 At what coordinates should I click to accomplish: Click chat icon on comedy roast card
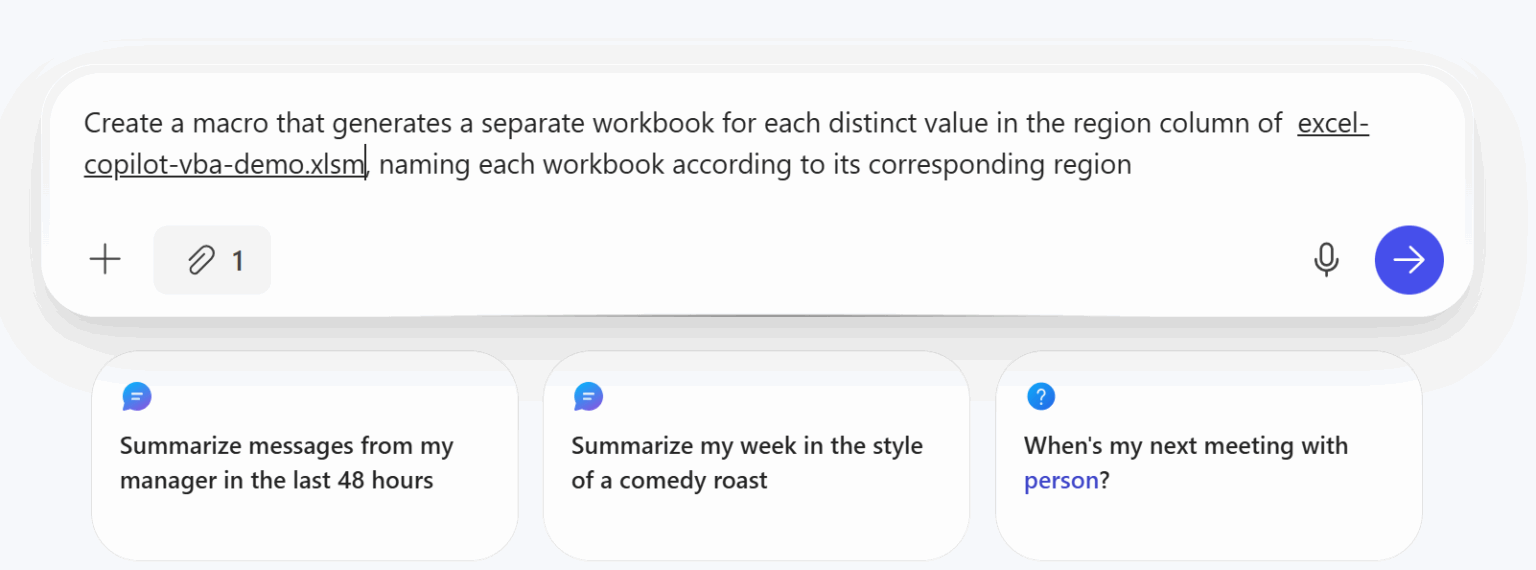(588, 397)
